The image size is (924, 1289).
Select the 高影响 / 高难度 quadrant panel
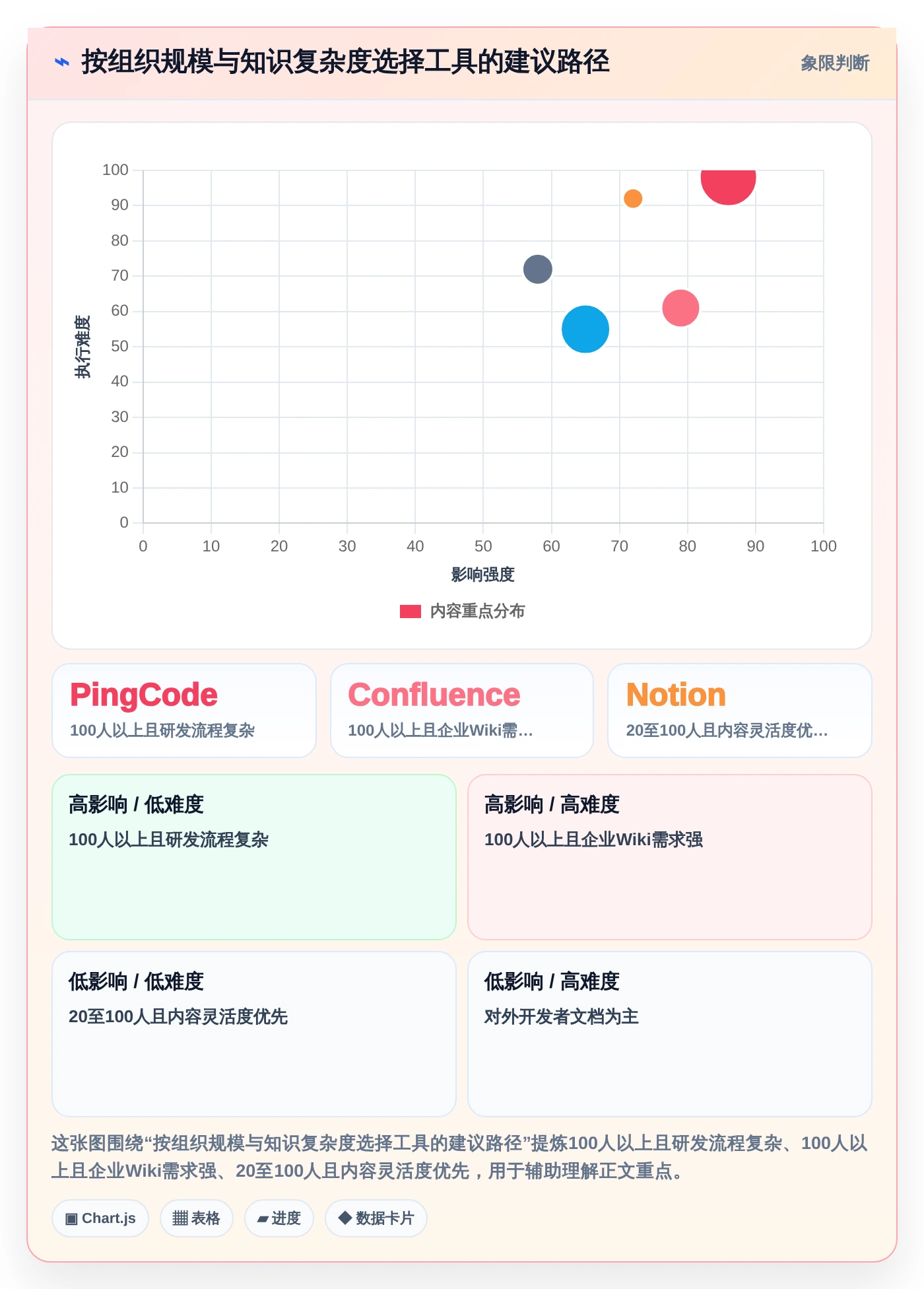[x=670, y=857]
